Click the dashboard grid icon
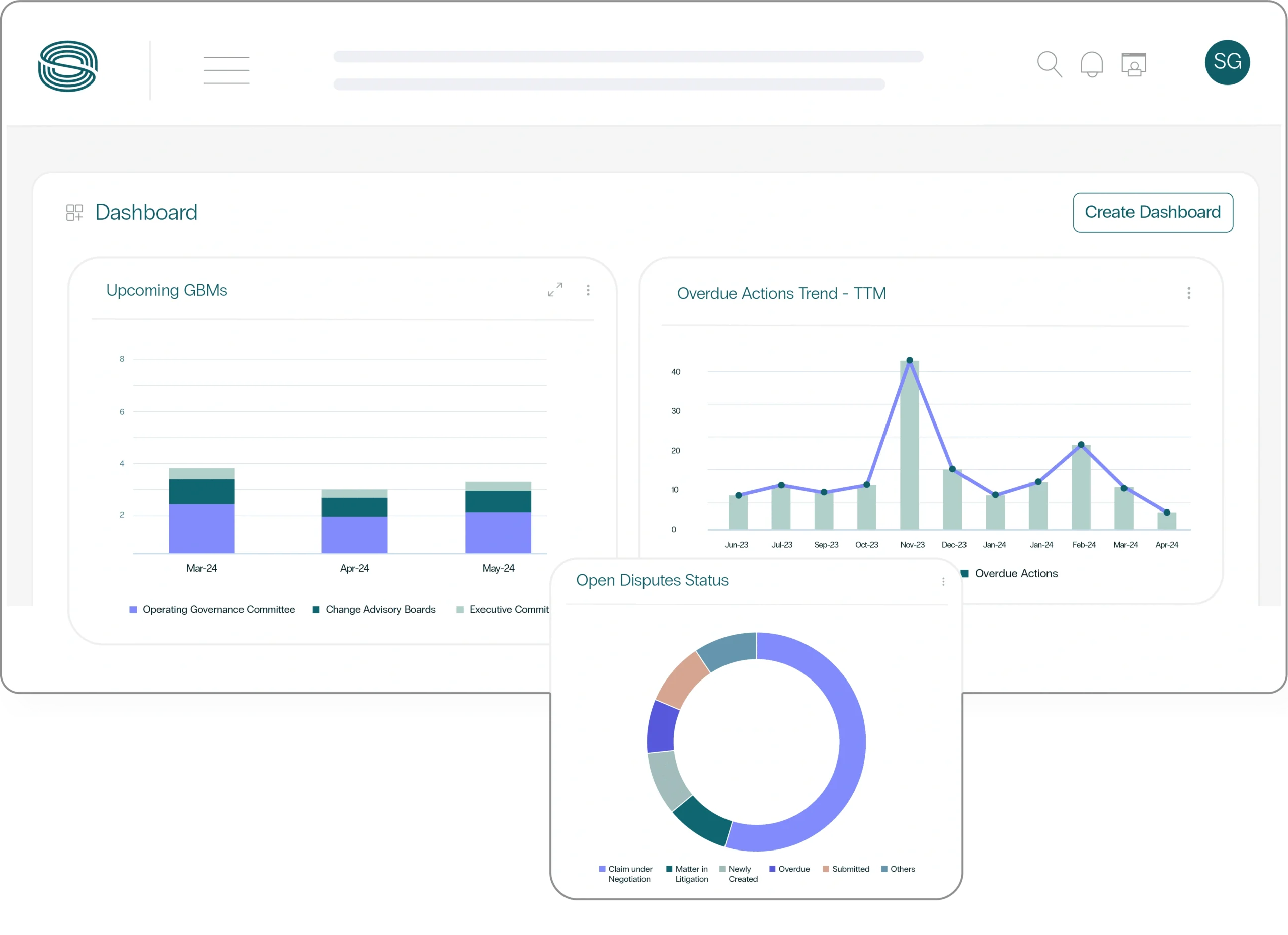The height and width of the screenshot is (935, 1288). pyautogui.click(x=74, y=213)
